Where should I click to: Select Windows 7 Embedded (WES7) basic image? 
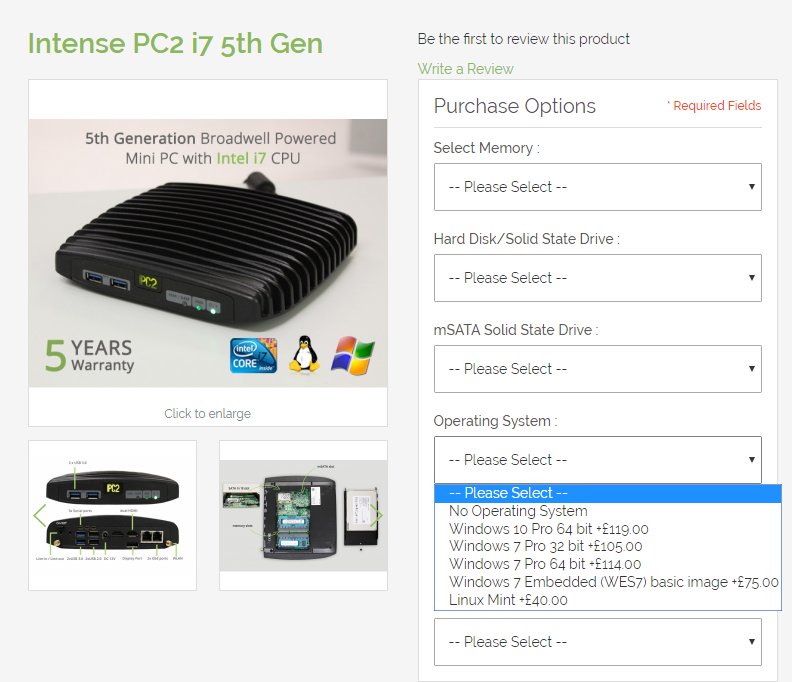[x=613, y=582]
